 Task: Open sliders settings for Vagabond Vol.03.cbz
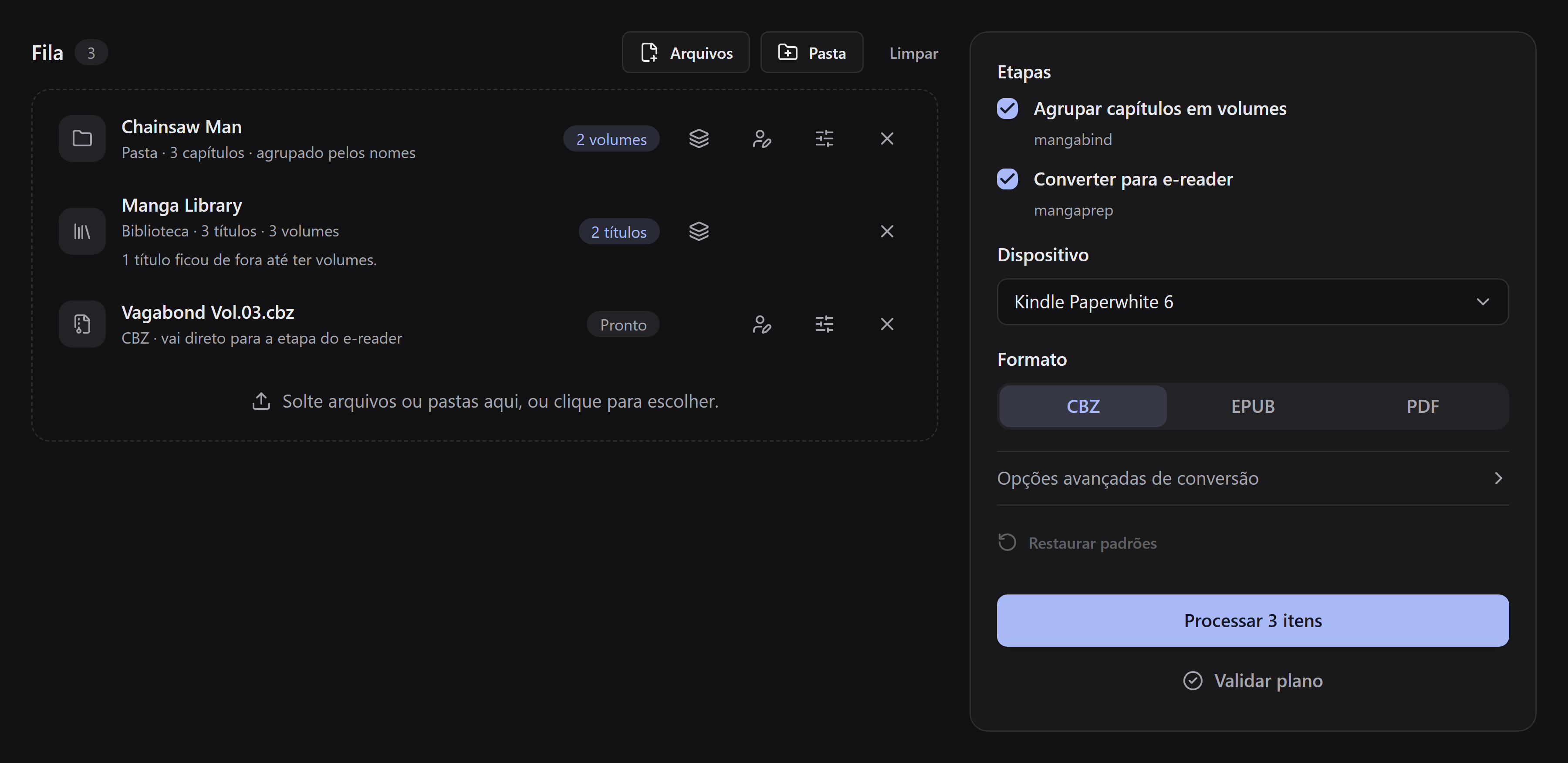[824, 324]
